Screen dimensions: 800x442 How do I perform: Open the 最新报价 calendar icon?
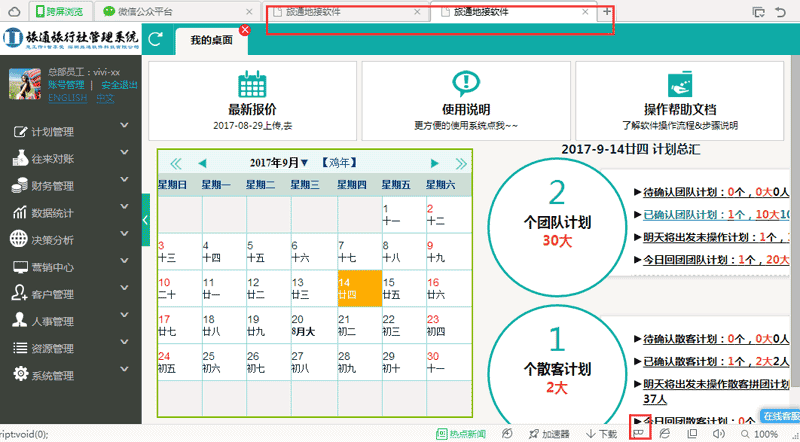point(252,84)
